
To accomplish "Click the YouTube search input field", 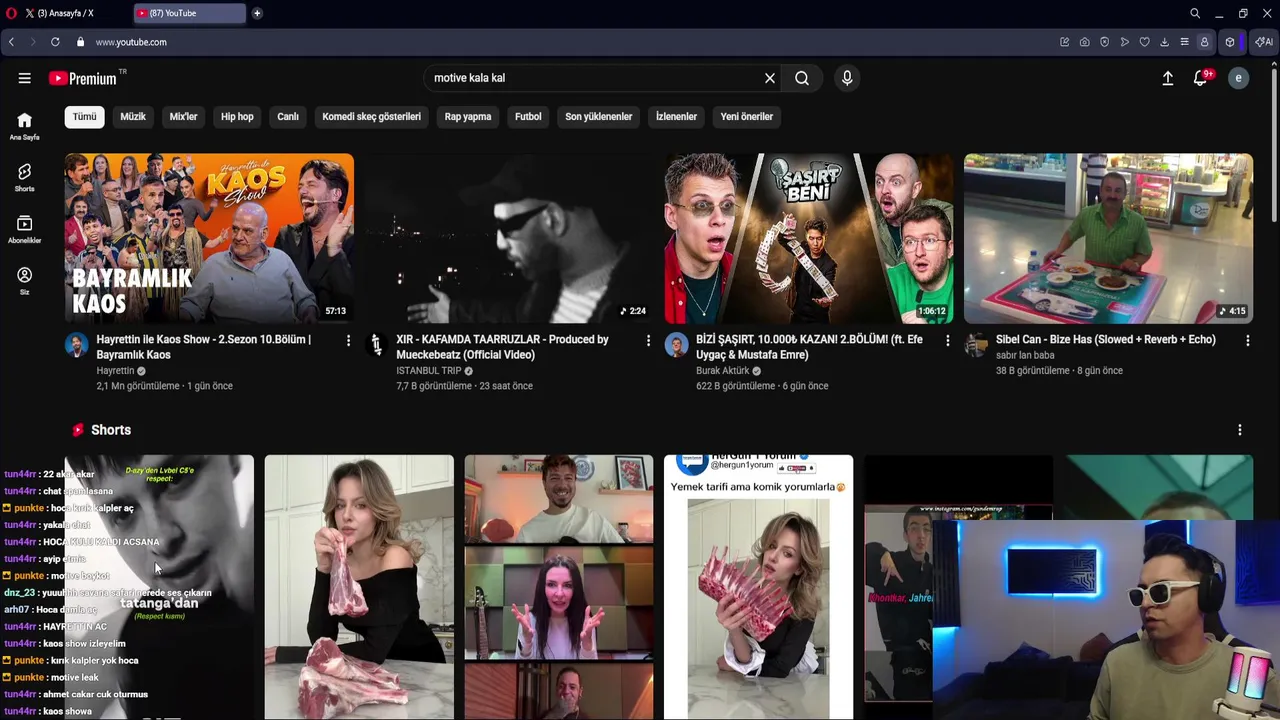I will point(590,78).
